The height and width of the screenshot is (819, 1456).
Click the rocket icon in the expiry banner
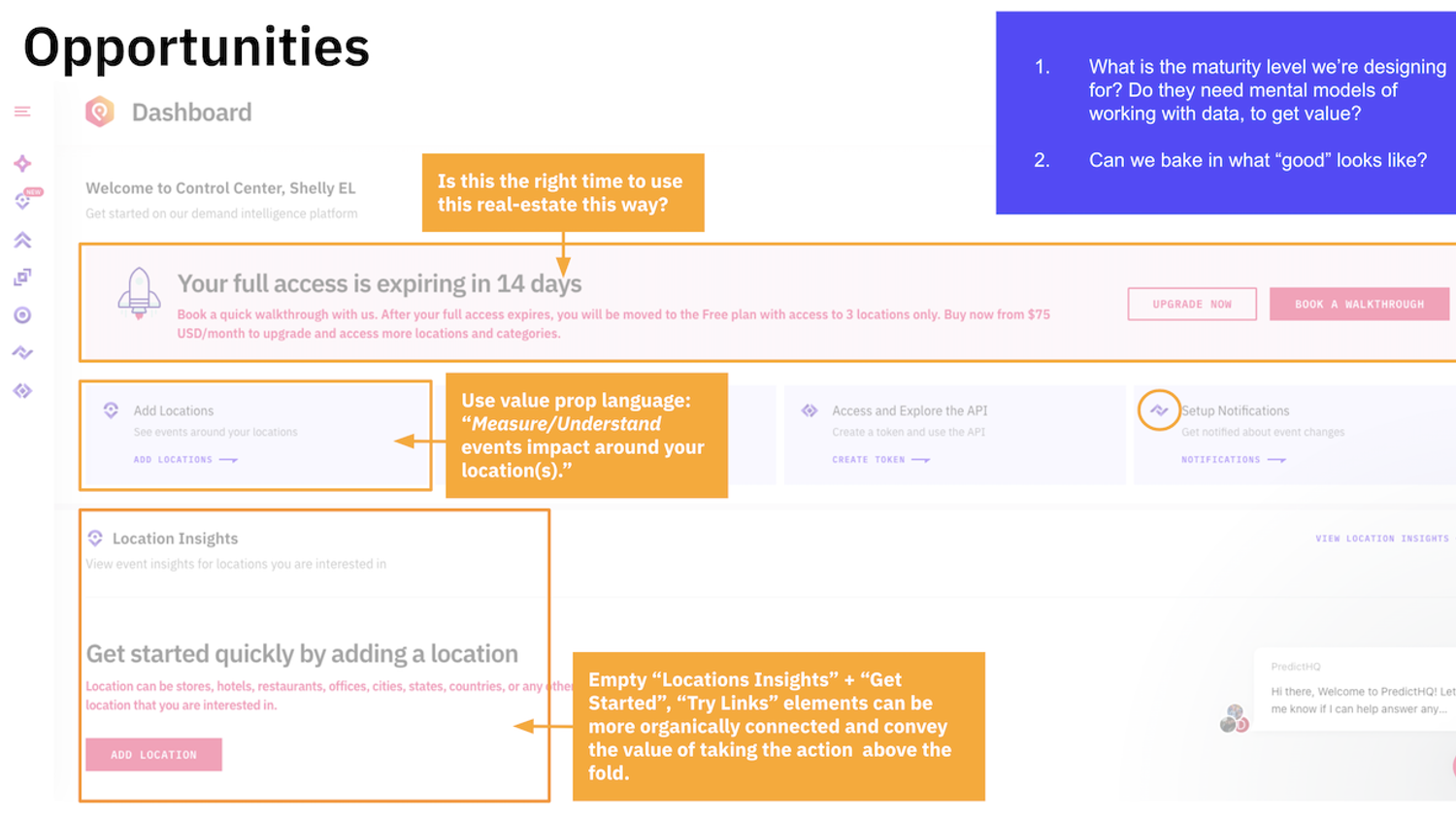[139, 293]
